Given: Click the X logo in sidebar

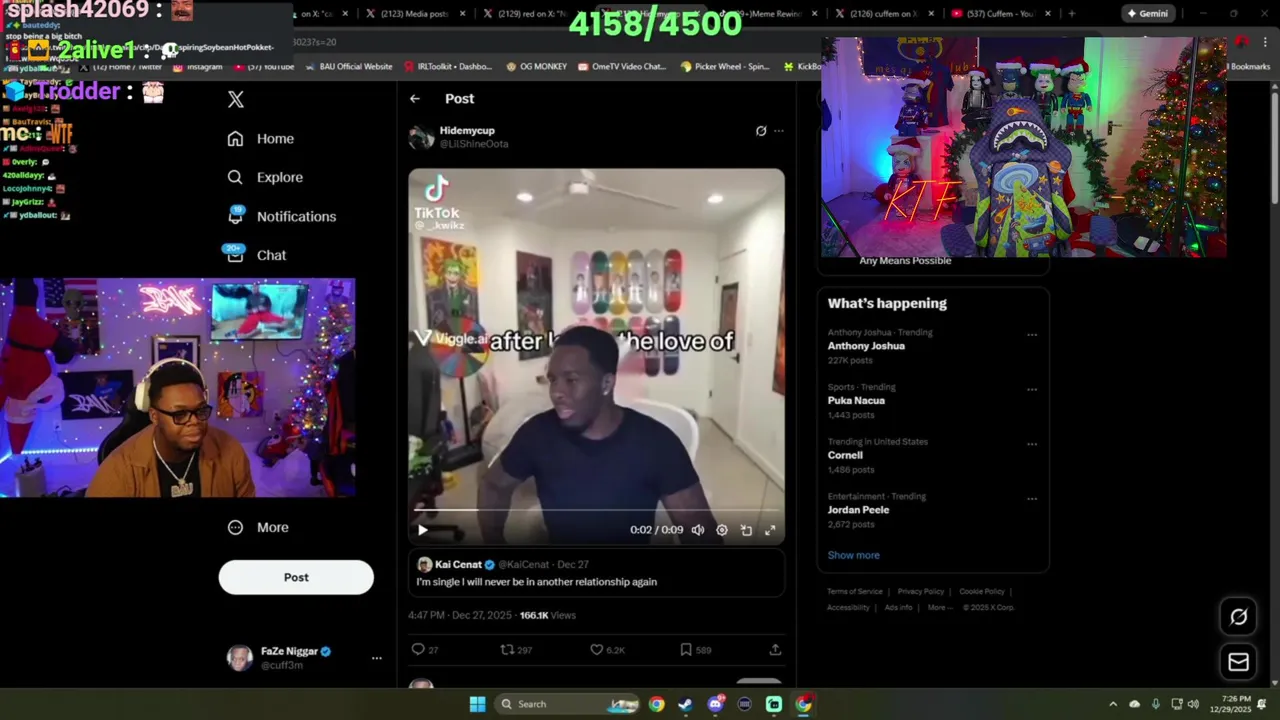Looking at the screenshot, I should tap(236, 99).
